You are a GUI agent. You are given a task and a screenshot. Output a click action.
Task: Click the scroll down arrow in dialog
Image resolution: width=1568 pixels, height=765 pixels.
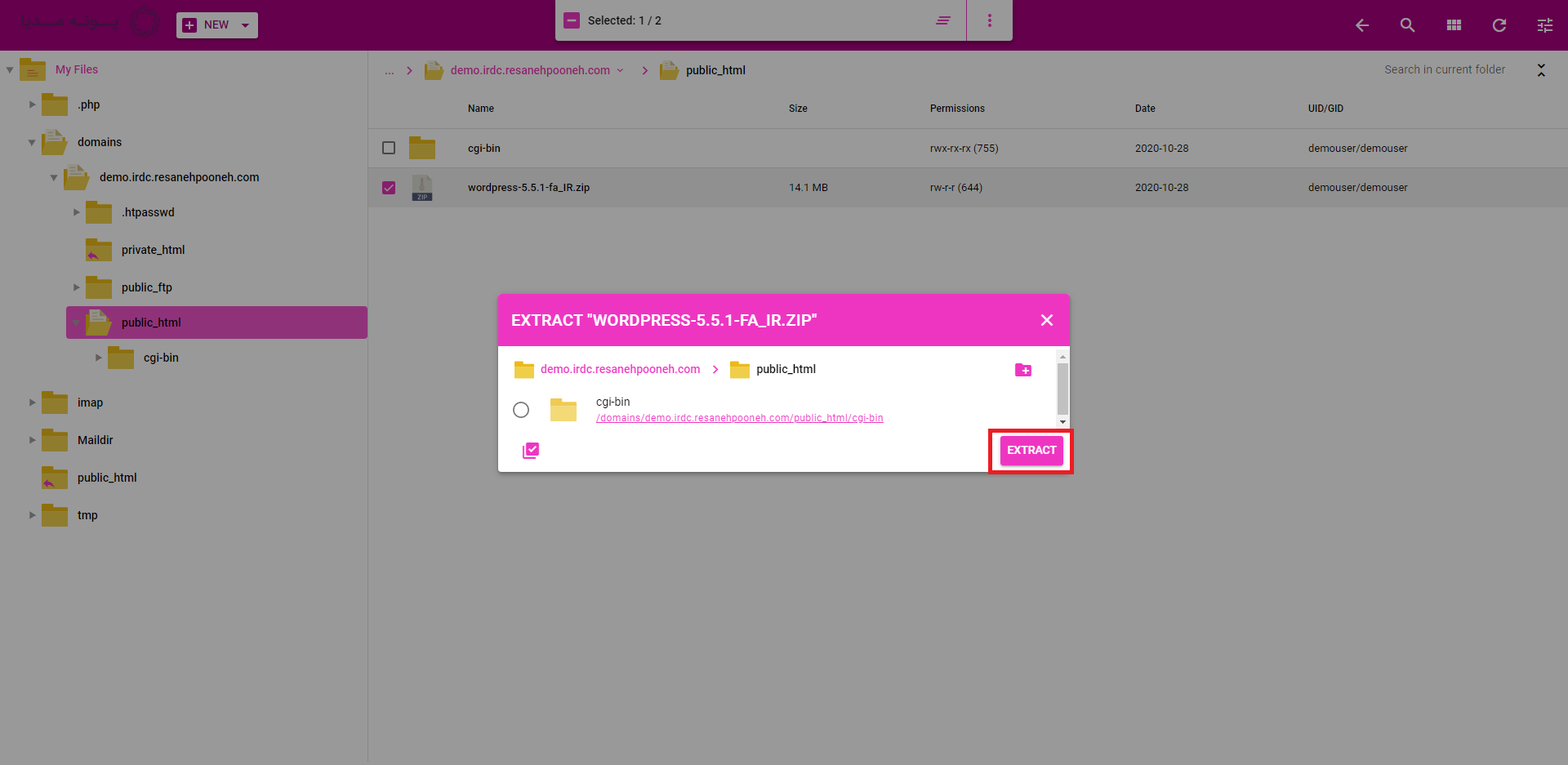point(1062,422)
